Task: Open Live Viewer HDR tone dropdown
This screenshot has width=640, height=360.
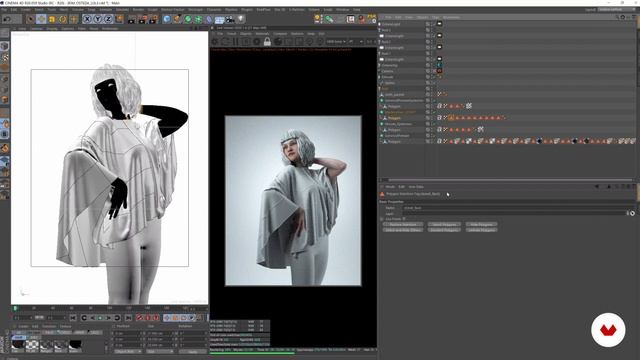Action: click(336, 42)
